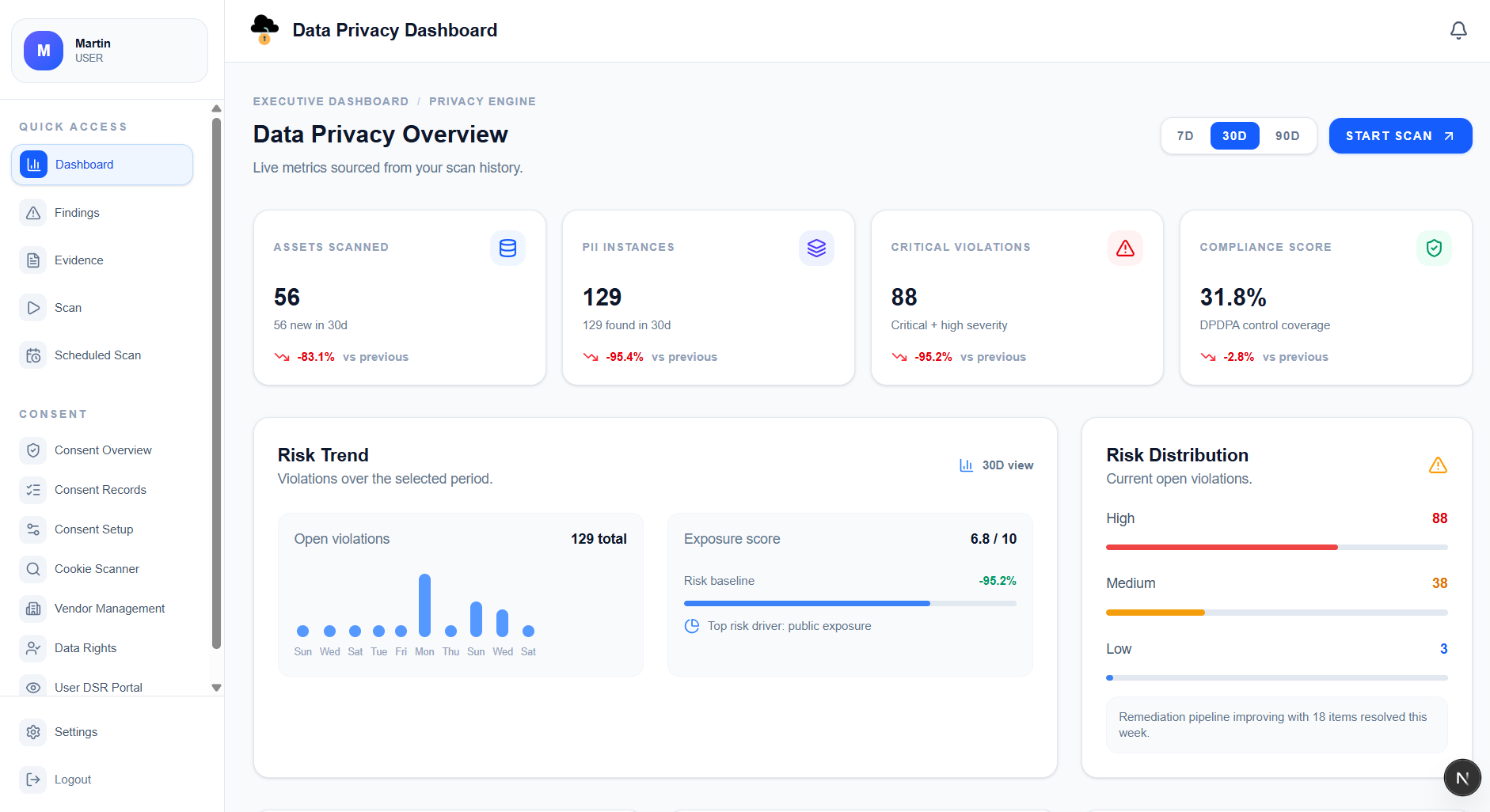Click the Cookie Scanner magnifier icon
The width and height of the screenshot is (1490, 812).
point(33,569)
